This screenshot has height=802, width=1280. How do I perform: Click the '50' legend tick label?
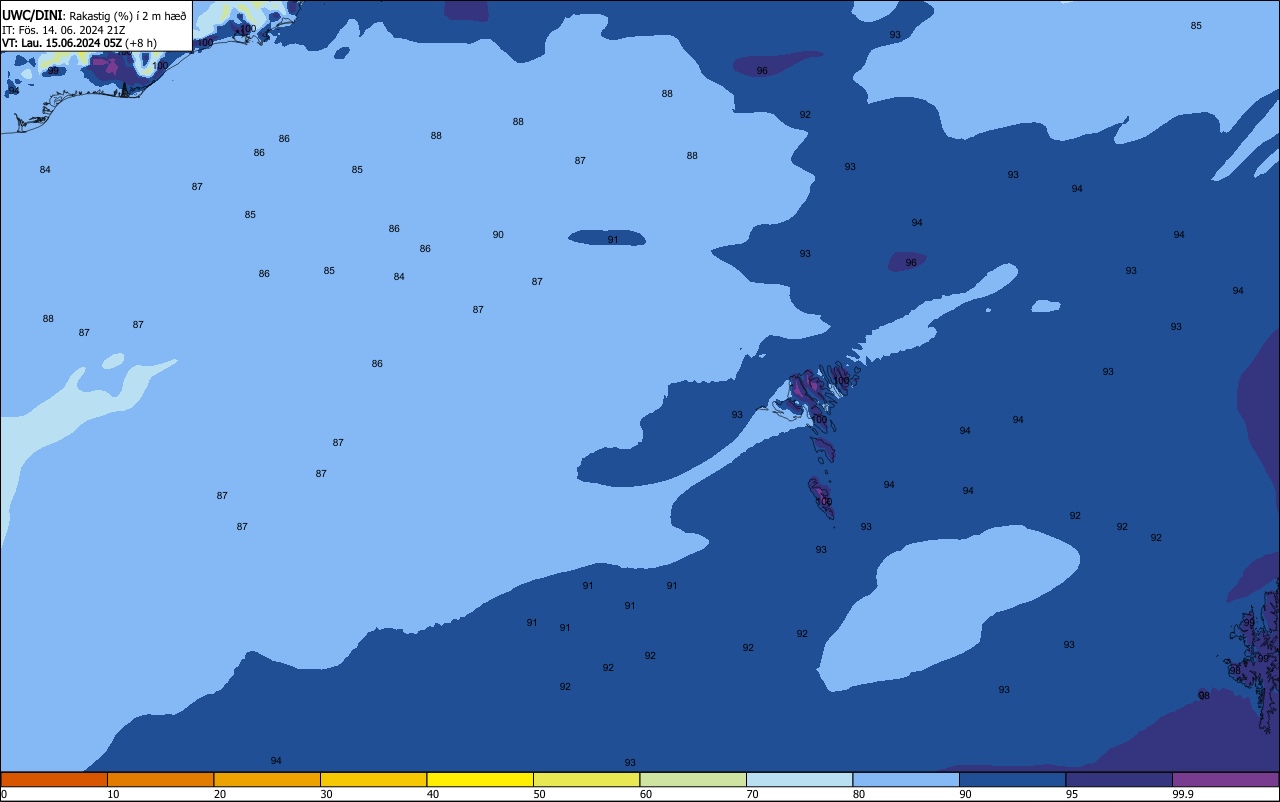point(540,794)
